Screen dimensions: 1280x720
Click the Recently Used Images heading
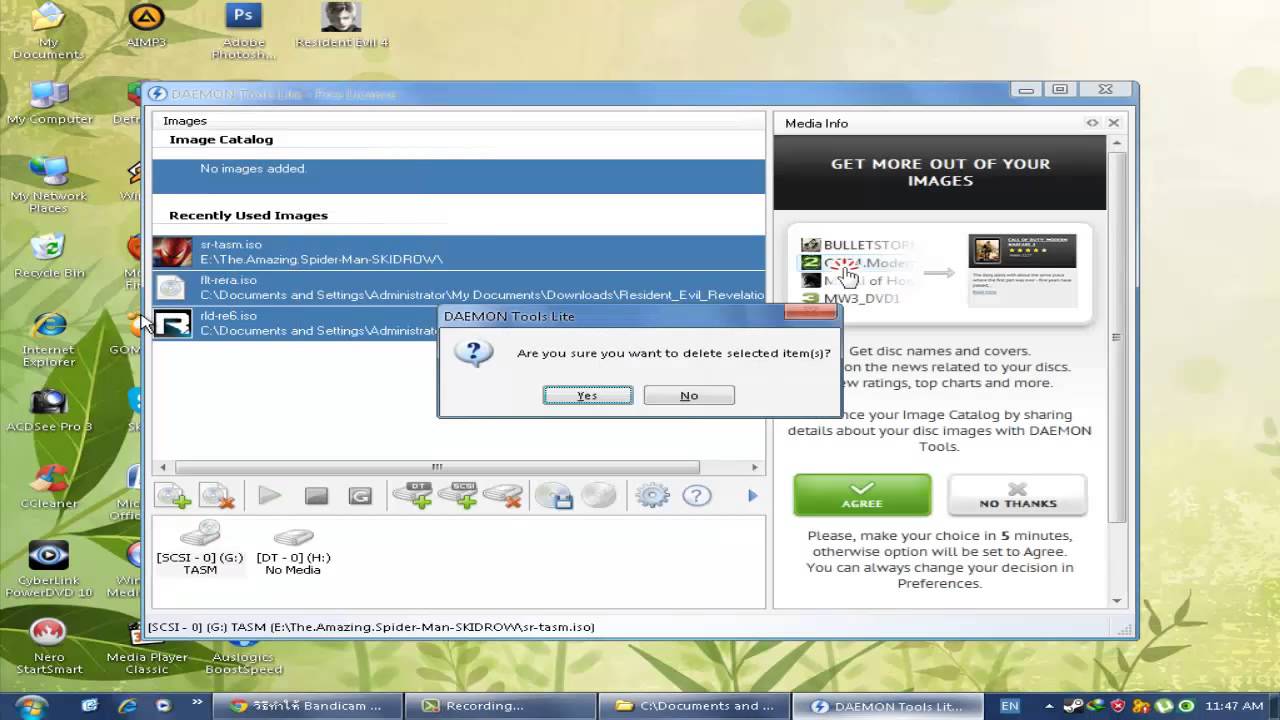[248, 215]
